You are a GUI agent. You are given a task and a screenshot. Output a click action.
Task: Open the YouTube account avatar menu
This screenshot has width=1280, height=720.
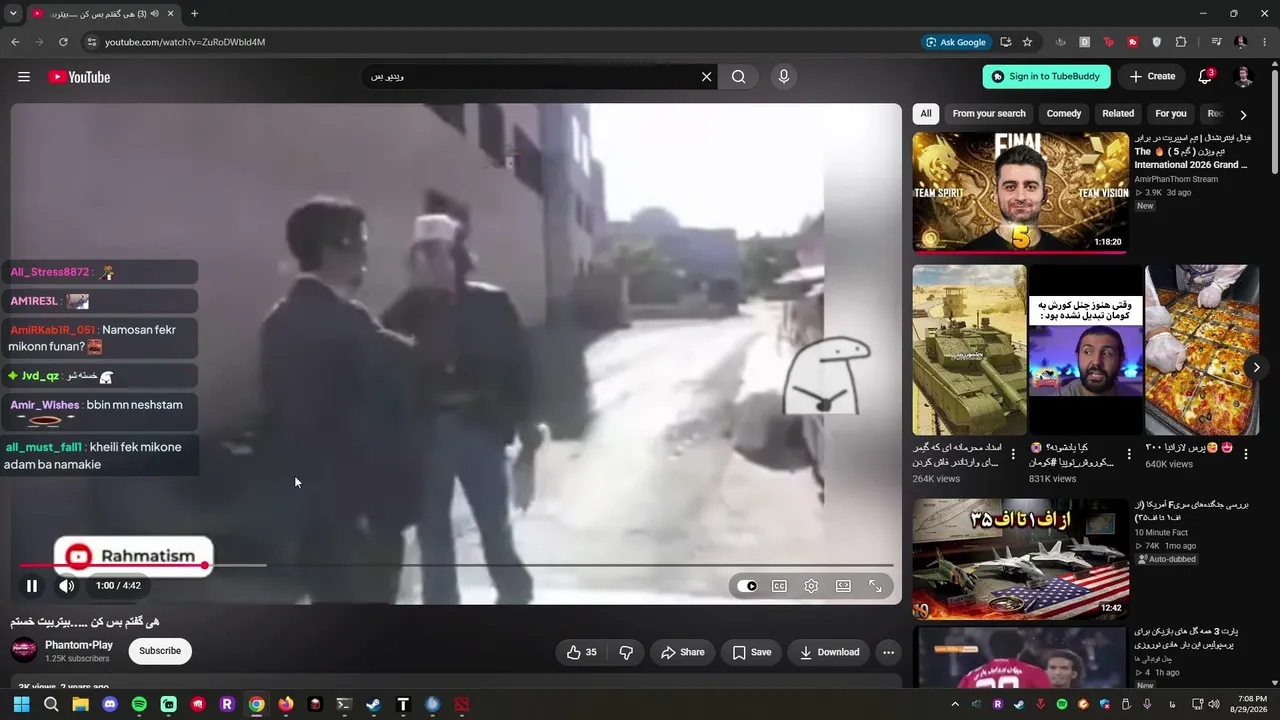point(1243,77)
